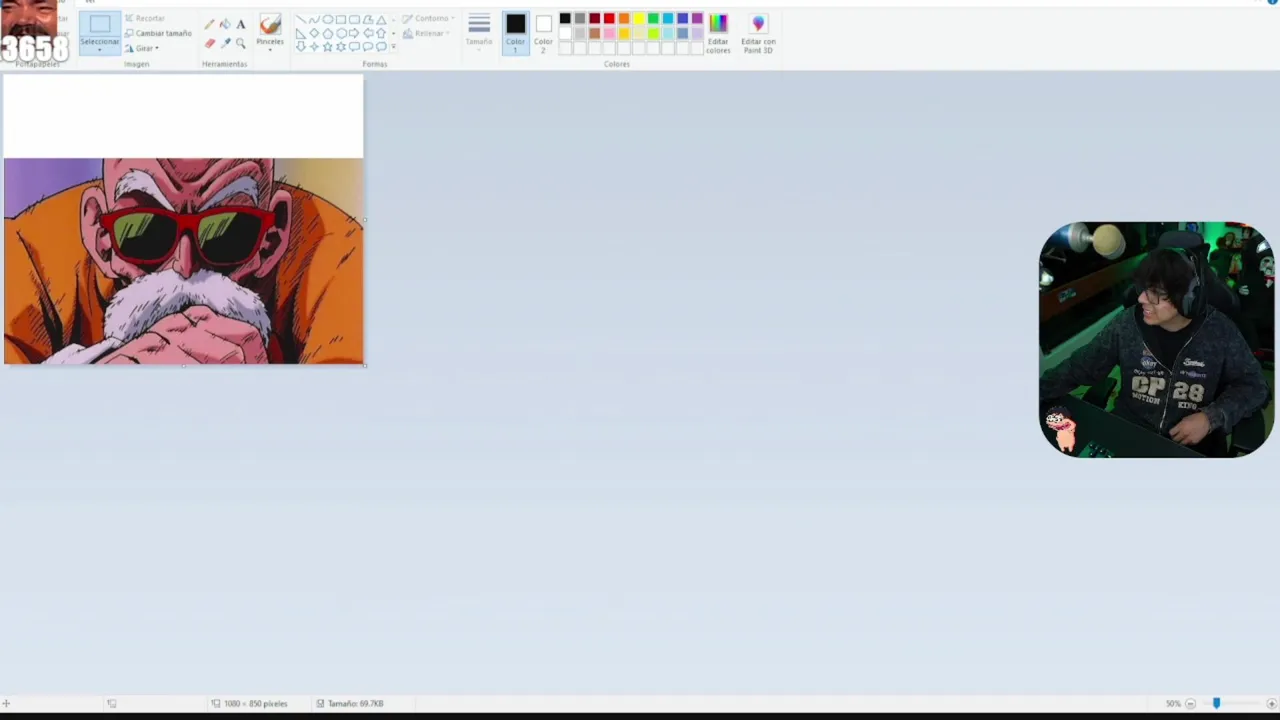Activate Color 2 background selector
Viewport: 1280px width, 720px height.
pos(544,34)
